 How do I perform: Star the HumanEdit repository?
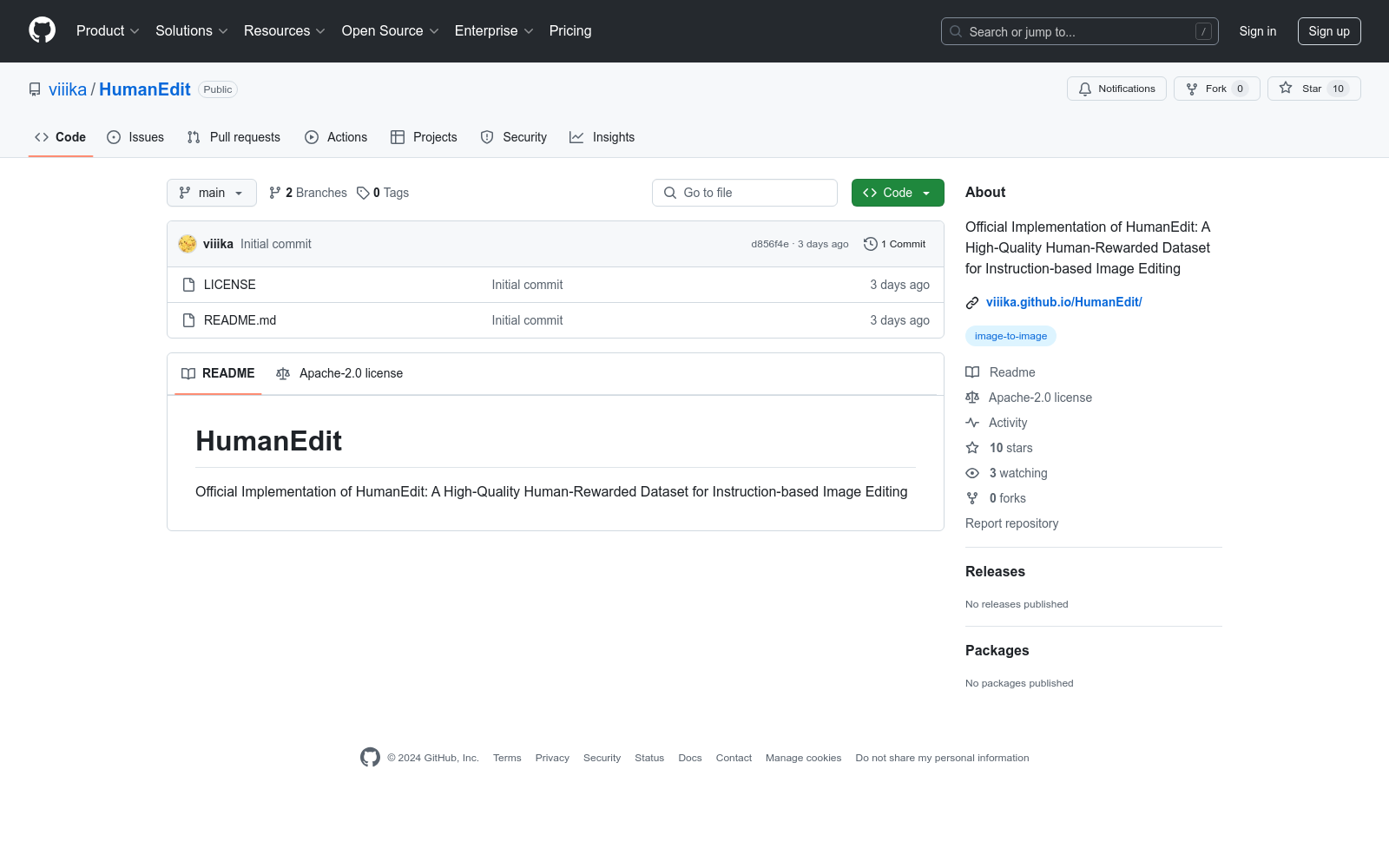pyautogui.click(x=1313, y=89)
